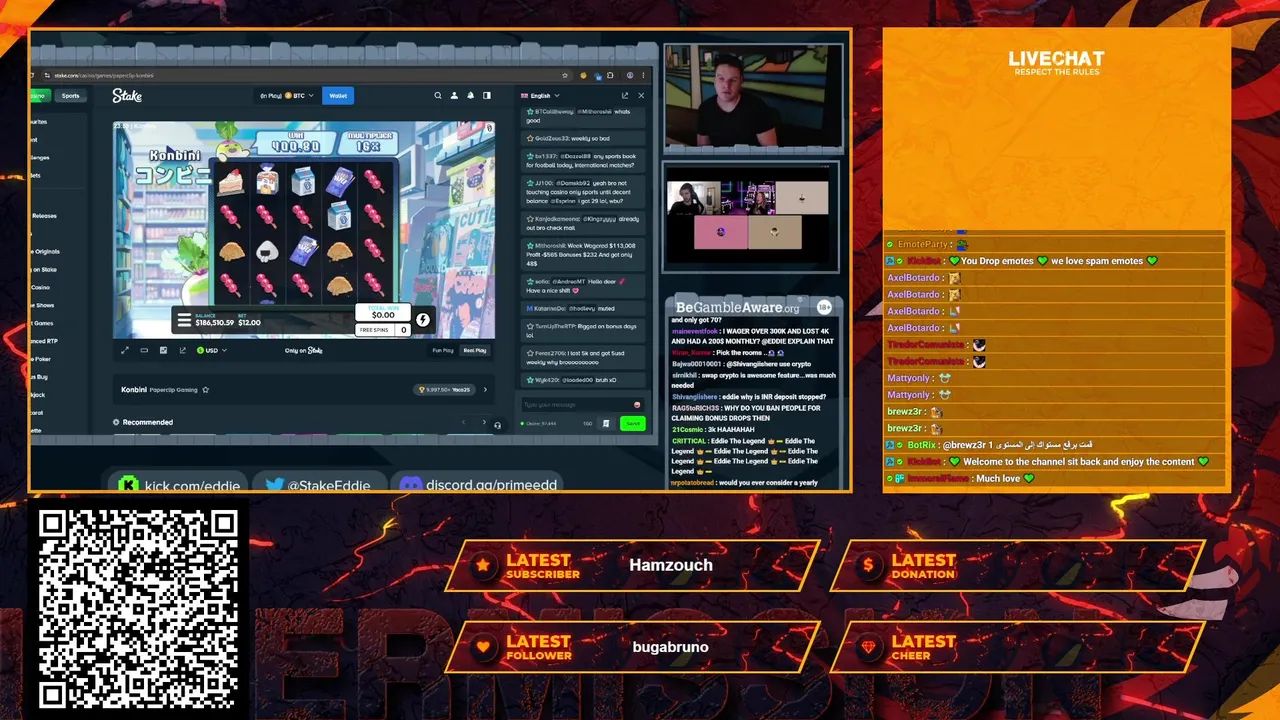
Task: Enter fullscreen mode for the Konbini game
Action: click(x=125, y=350)
